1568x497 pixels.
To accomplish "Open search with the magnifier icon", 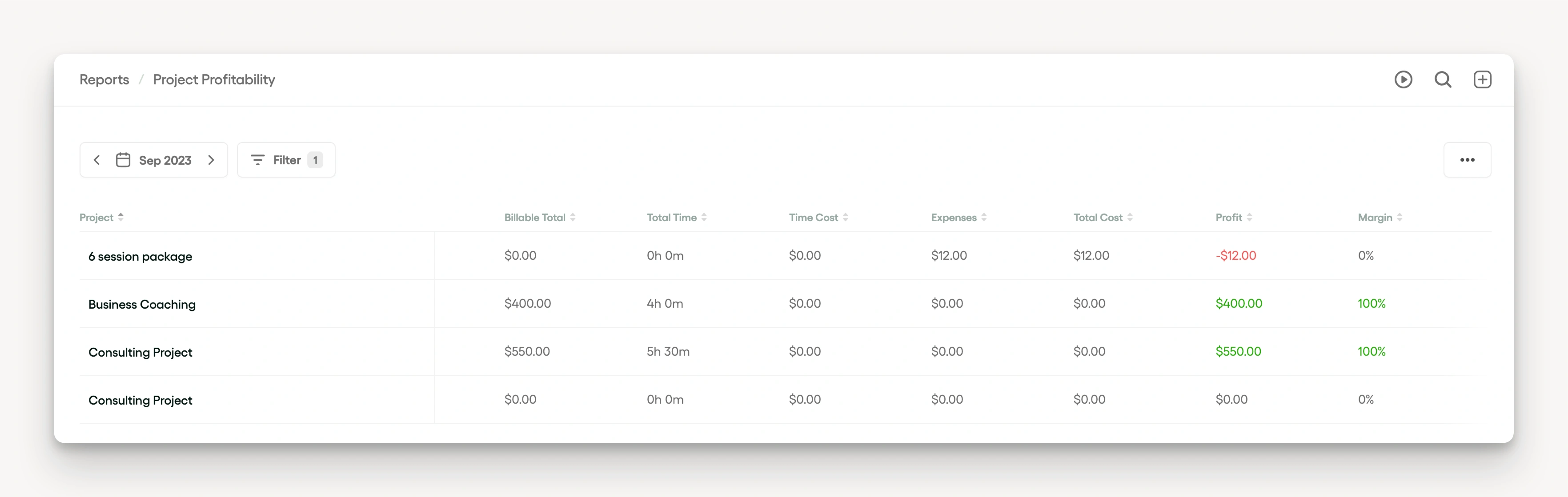I will tap(1443, 80).
